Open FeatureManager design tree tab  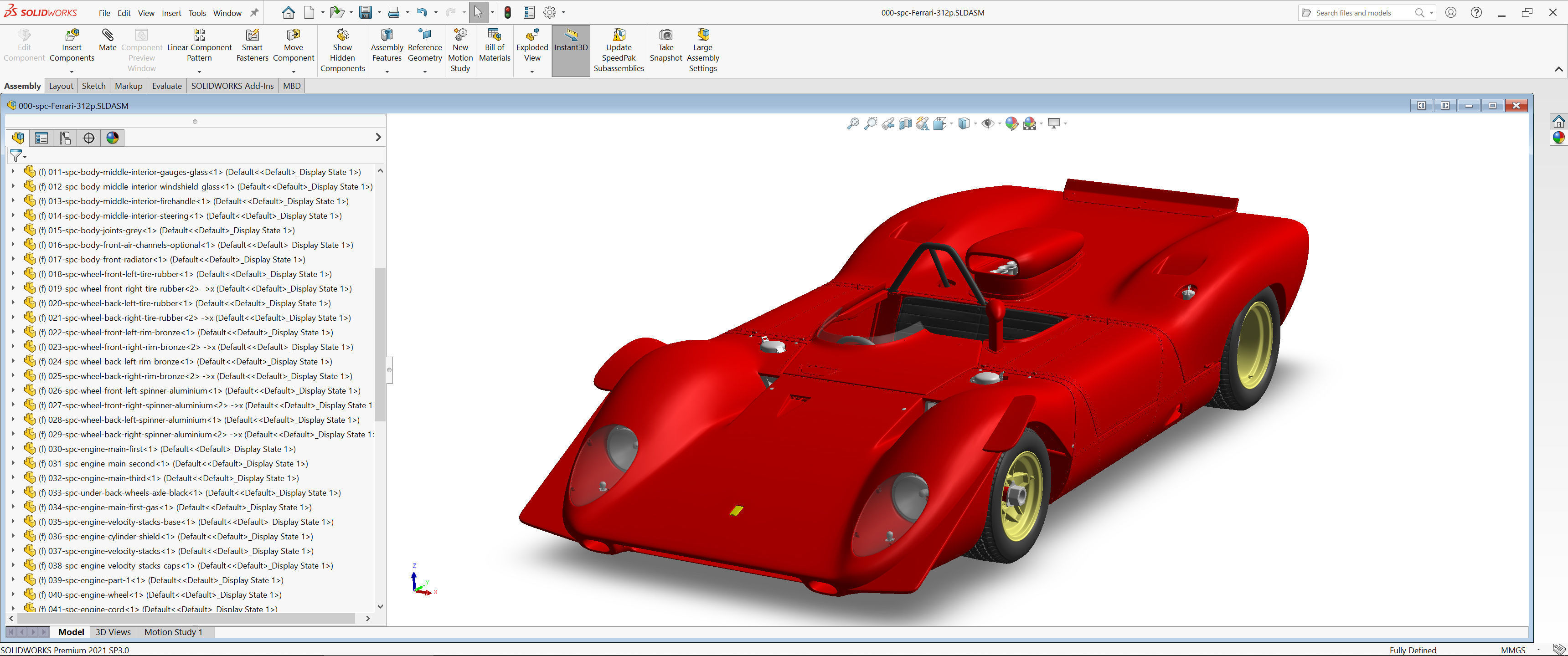pos(18,138)
